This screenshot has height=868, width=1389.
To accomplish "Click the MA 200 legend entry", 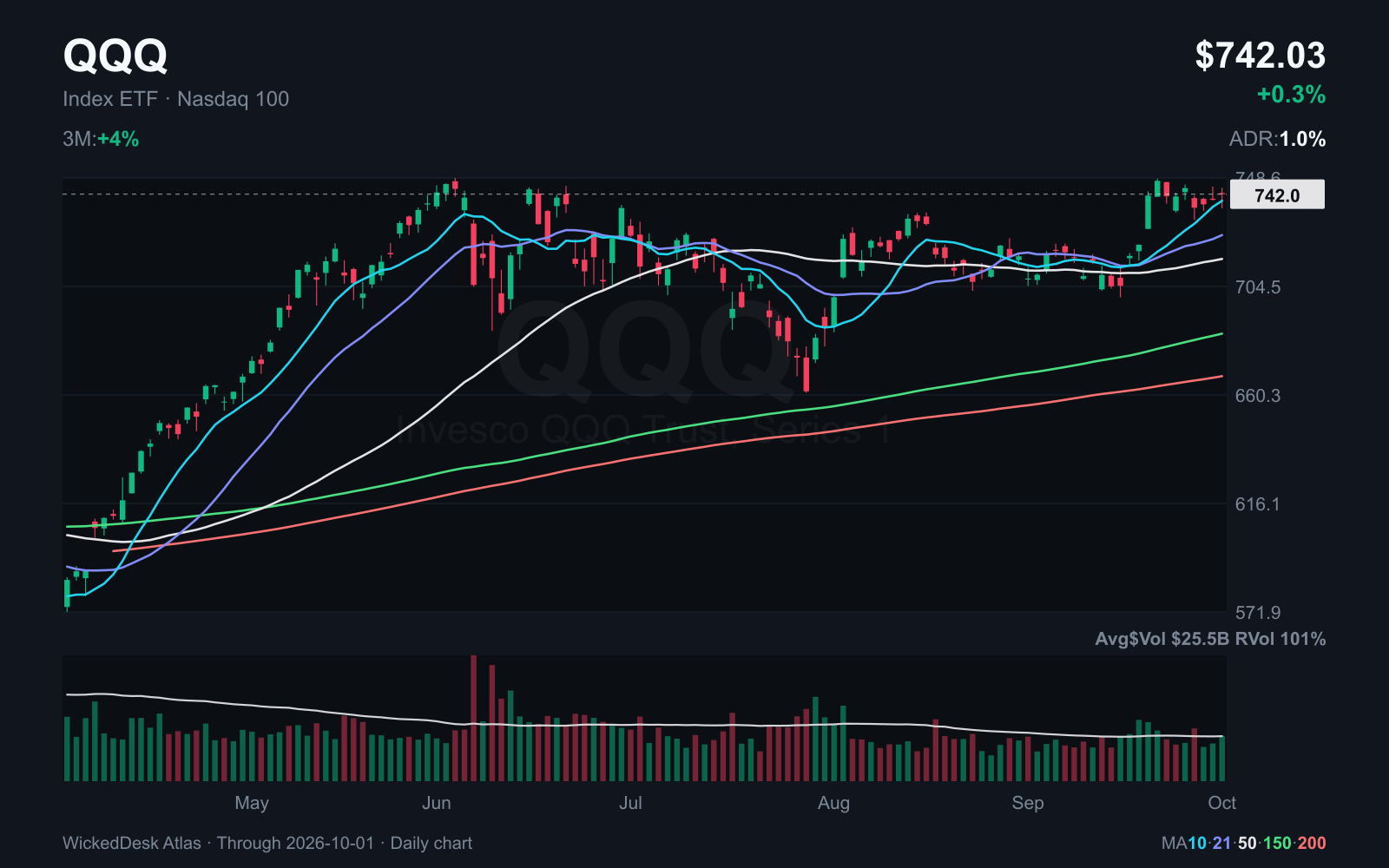I will (x=1312, y=843).
